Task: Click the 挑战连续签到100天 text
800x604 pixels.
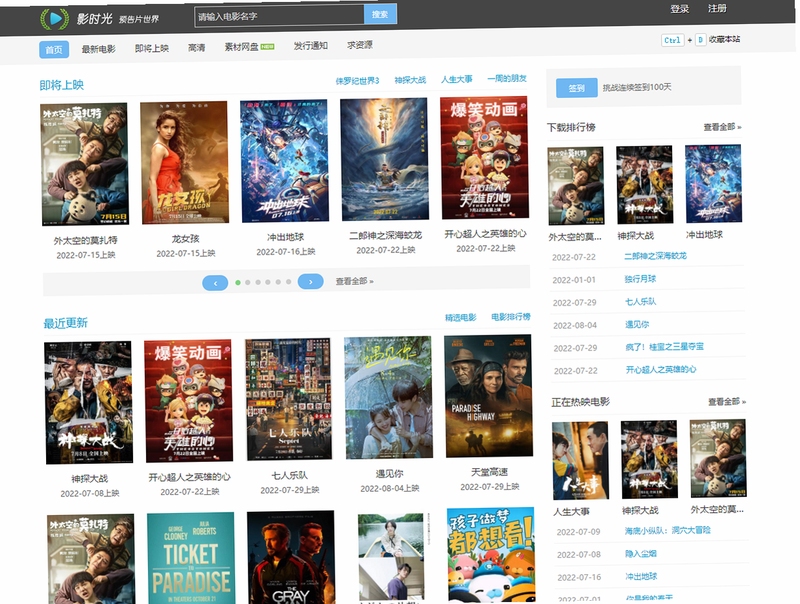Action: pos(637,87)
